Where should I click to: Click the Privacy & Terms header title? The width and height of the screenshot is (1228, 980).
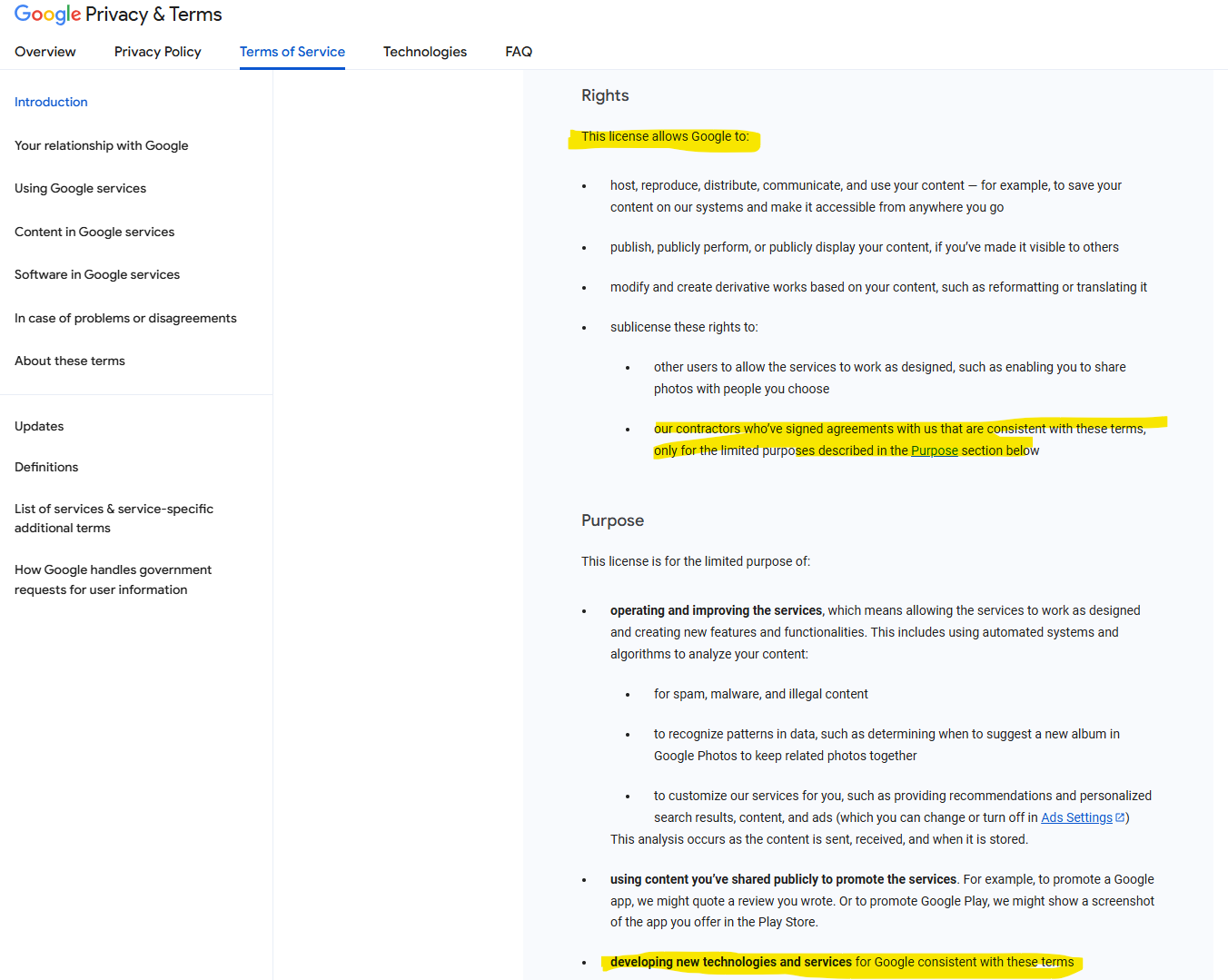[153, 15]
